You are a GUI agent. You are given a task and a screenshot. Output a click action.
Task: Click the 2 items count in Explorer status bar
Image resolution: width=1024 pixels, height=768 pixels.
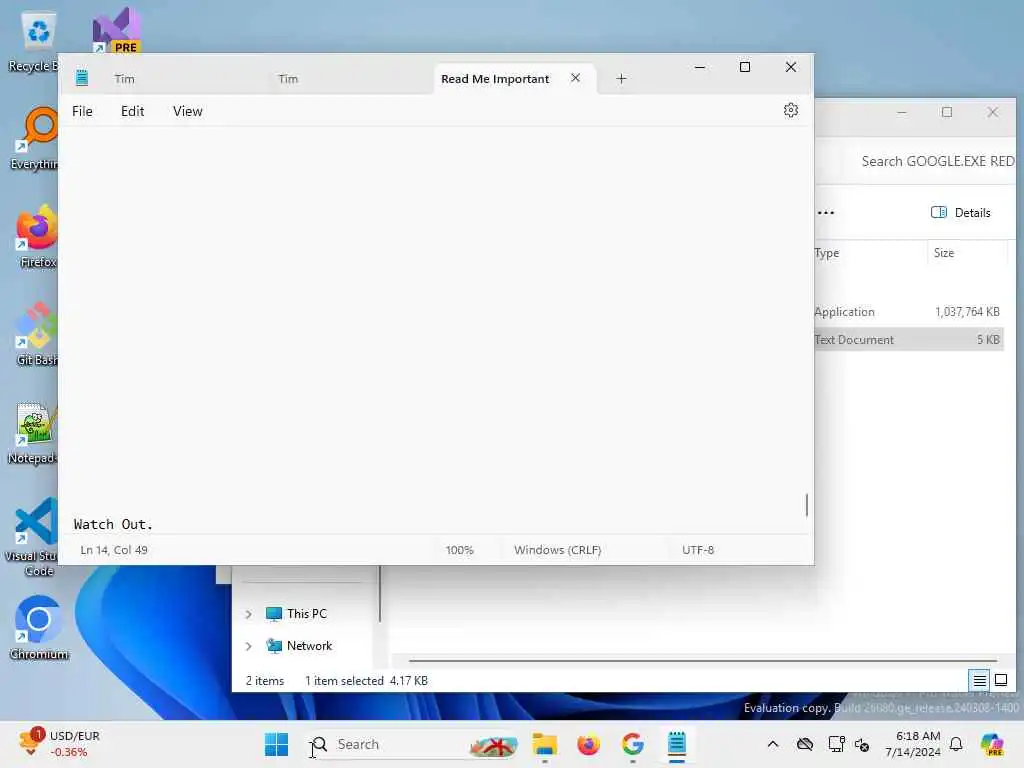click(264, 680)
